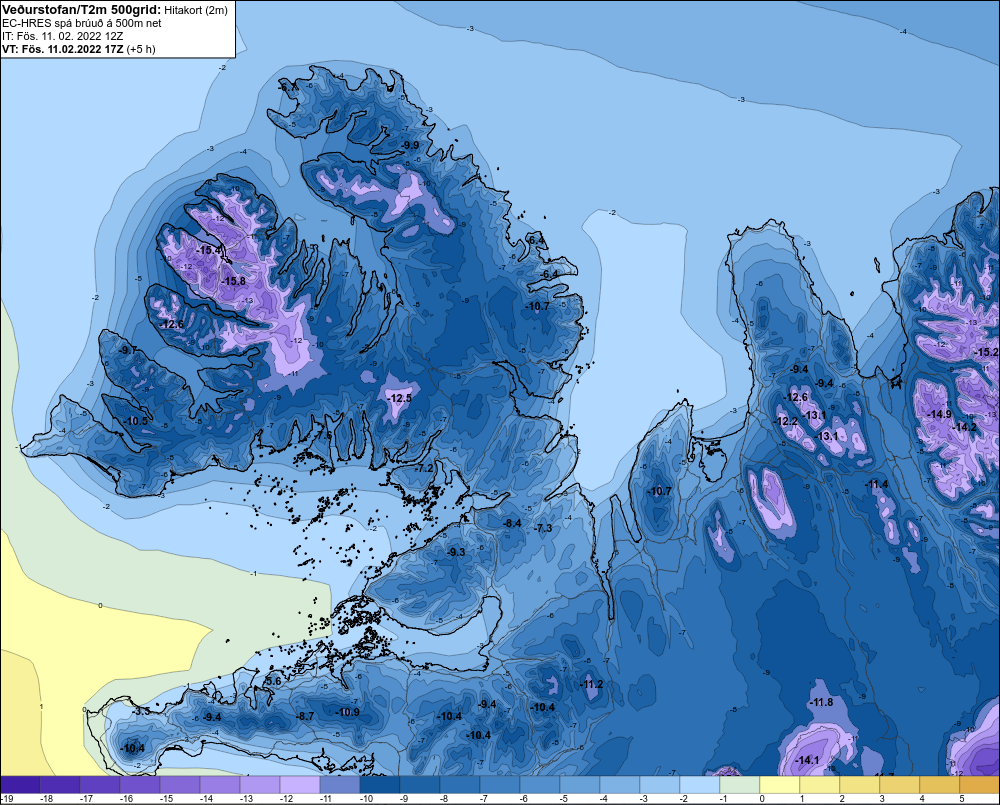
Task: Pick the legend swatch between -10 and -9
Action: (x=380, y=785)
